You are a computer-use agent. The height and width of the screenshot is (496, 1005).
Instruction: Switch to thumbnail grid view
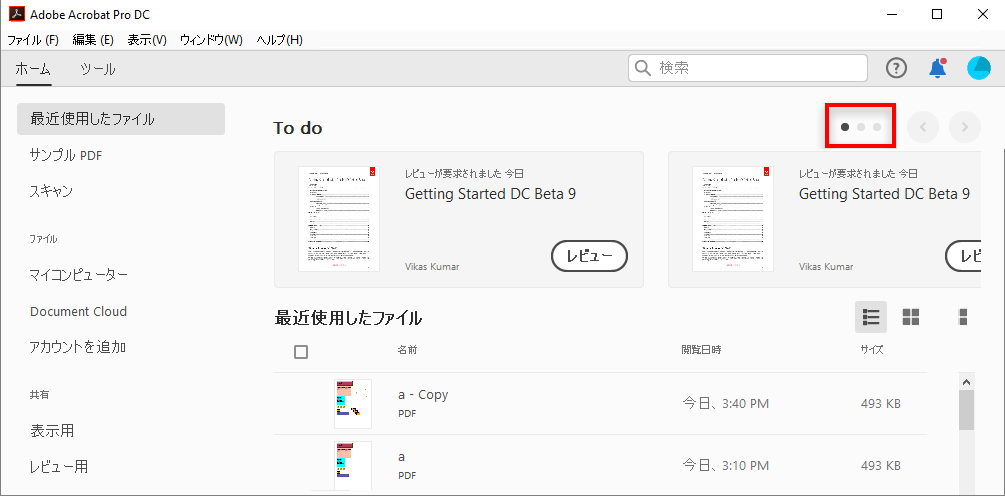(911, 317)
